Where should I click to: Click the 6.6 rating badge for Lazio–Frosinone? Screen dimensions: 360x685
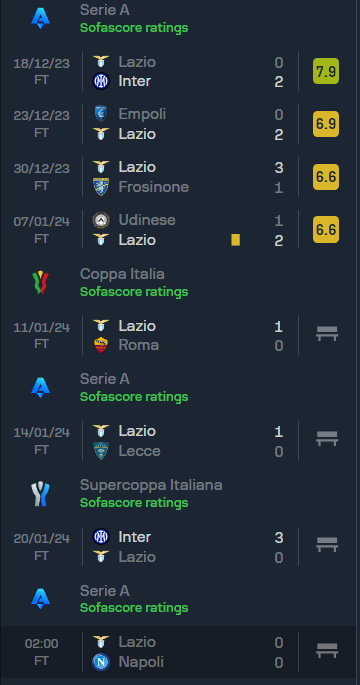(x=326, y=177)
